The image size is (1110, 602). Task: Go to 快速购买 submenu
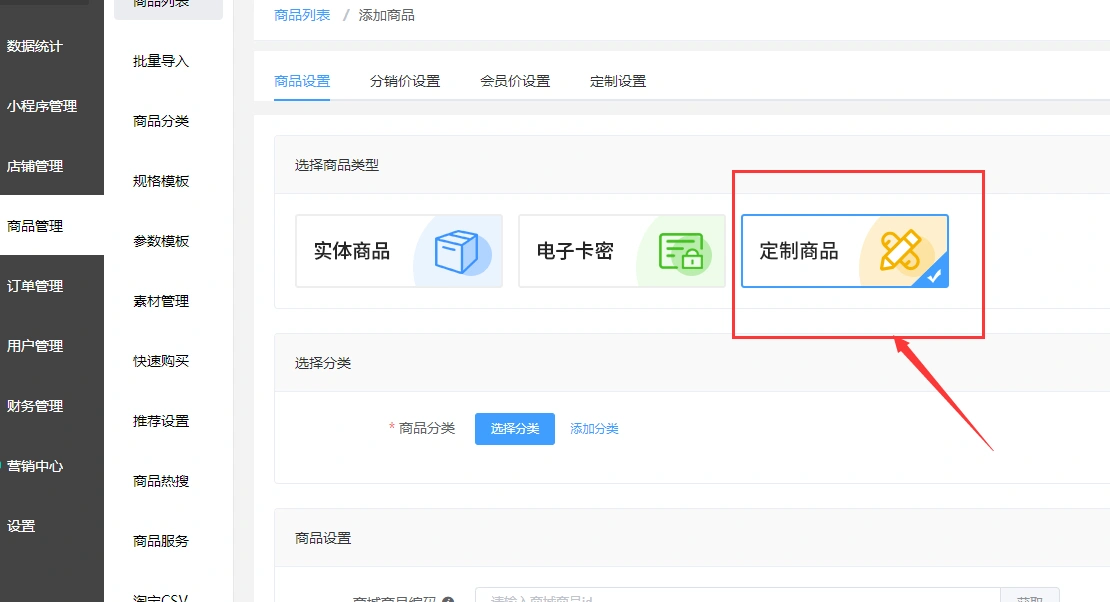(x=161, y=361)
